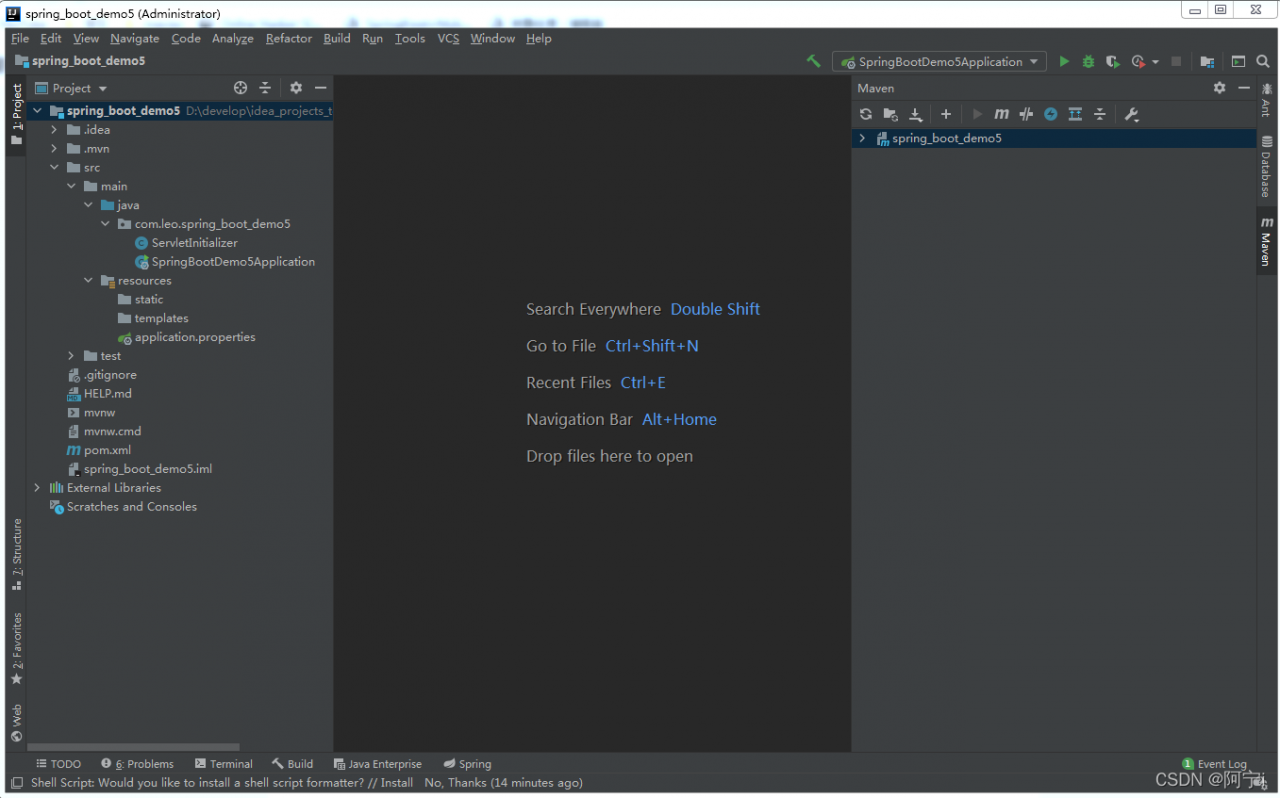Open Maven Settings wrench icon
Screen dimensions: 1280x798
(x=1131, y=114)
